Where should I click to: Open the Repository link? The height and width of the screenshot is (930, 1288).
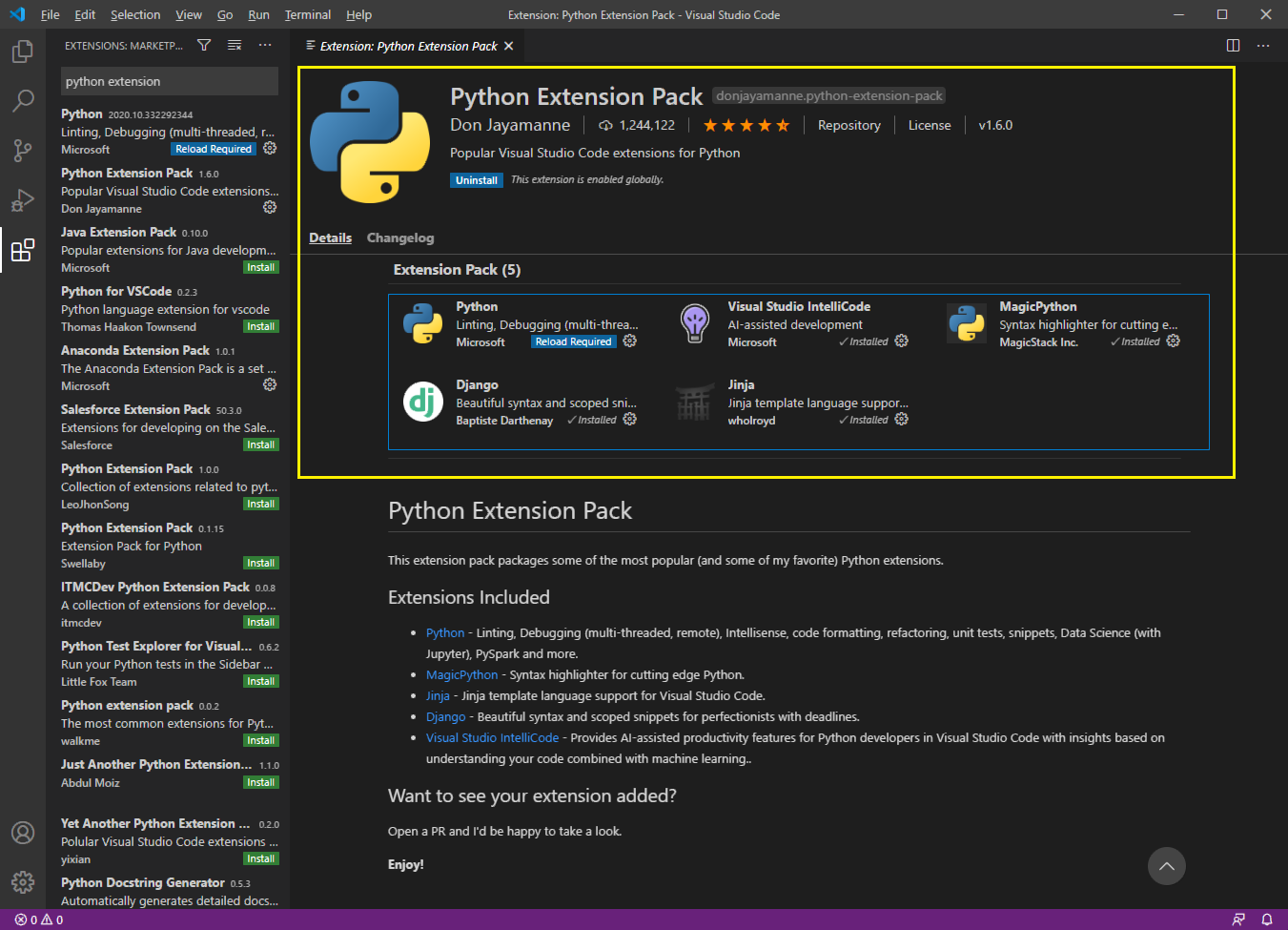(x=849, y=125)
